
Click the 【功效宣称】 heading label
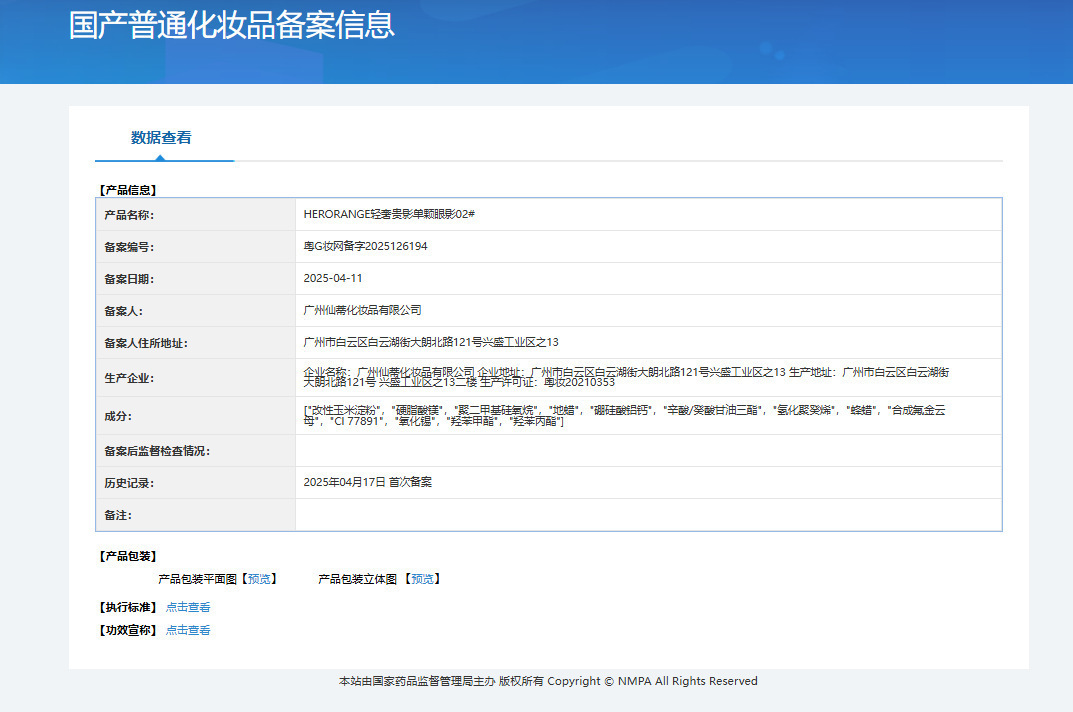(x=128, y=630)
